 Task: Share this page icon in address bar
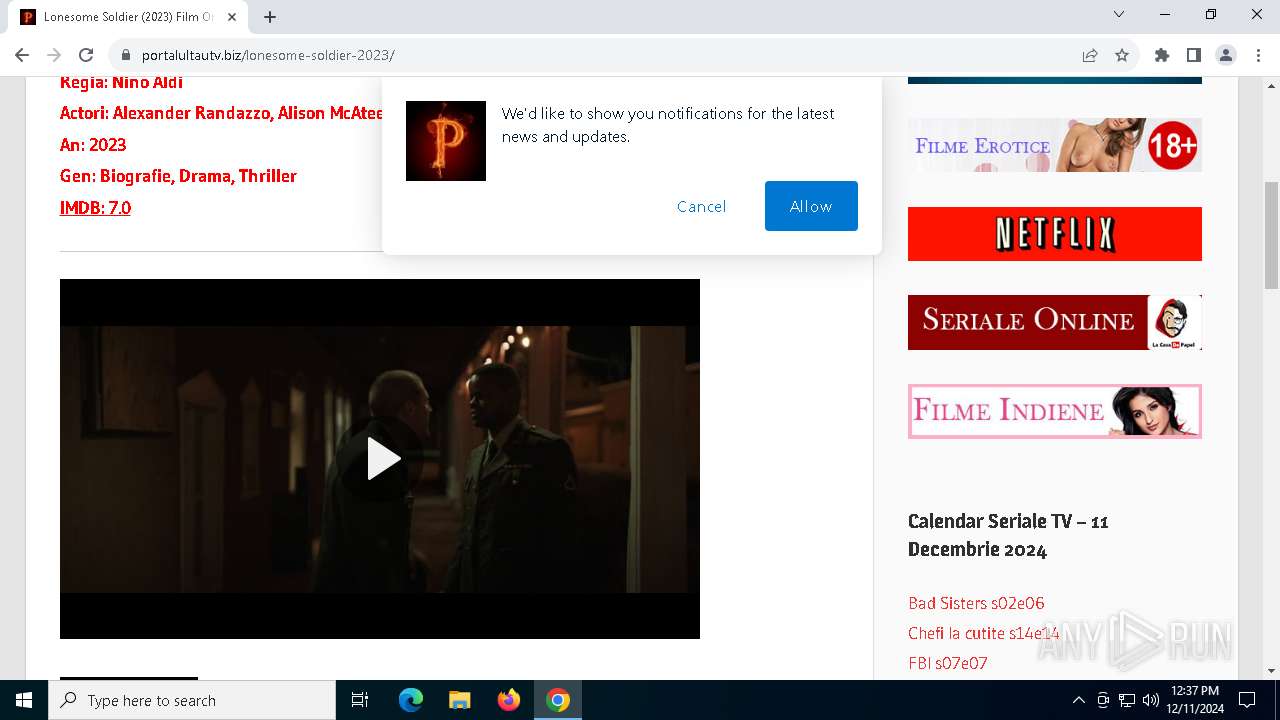point(1090,55)
